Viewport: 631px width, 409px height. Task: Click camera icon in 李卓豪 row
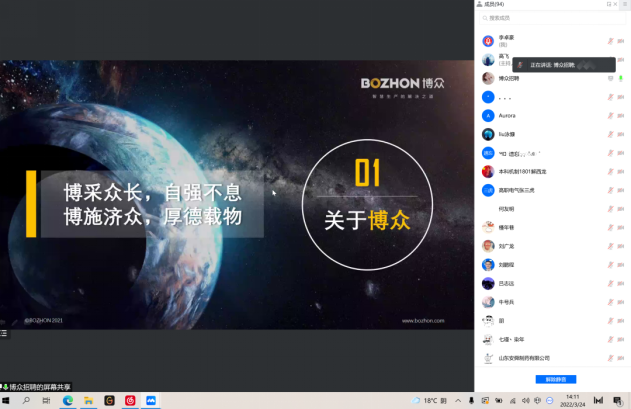[x=621, y=41]
